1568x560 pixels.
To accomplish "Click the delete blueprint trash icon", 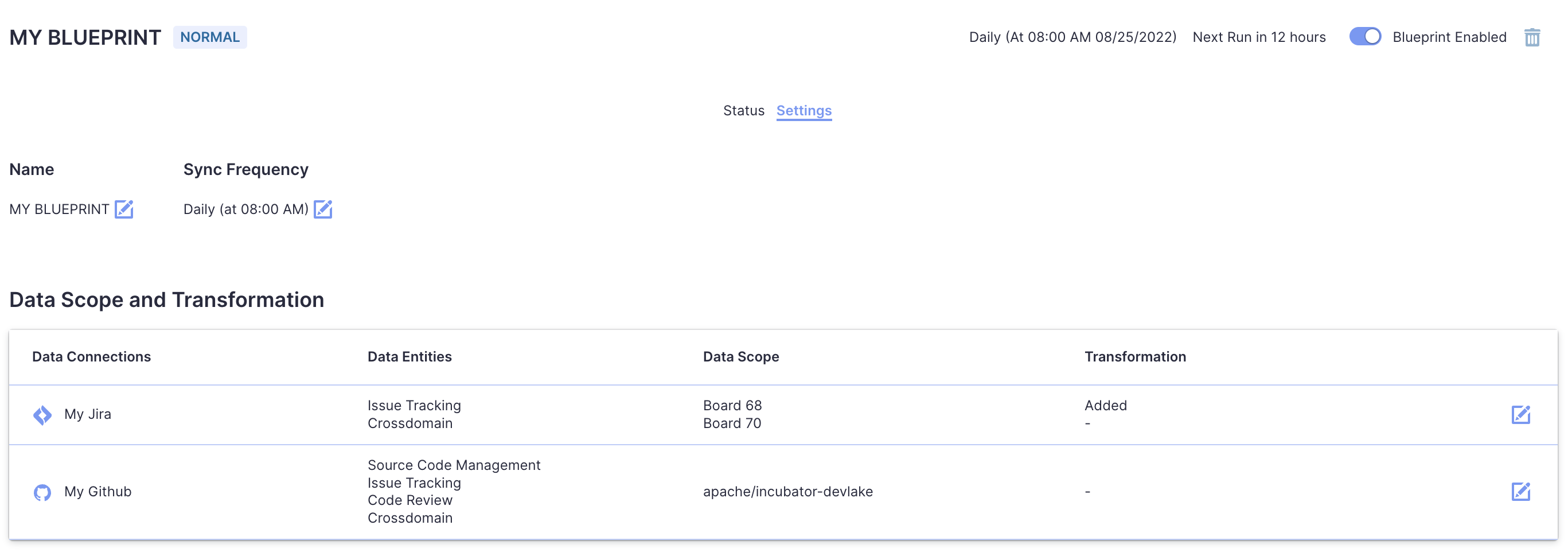I will tap(1531, 38).
